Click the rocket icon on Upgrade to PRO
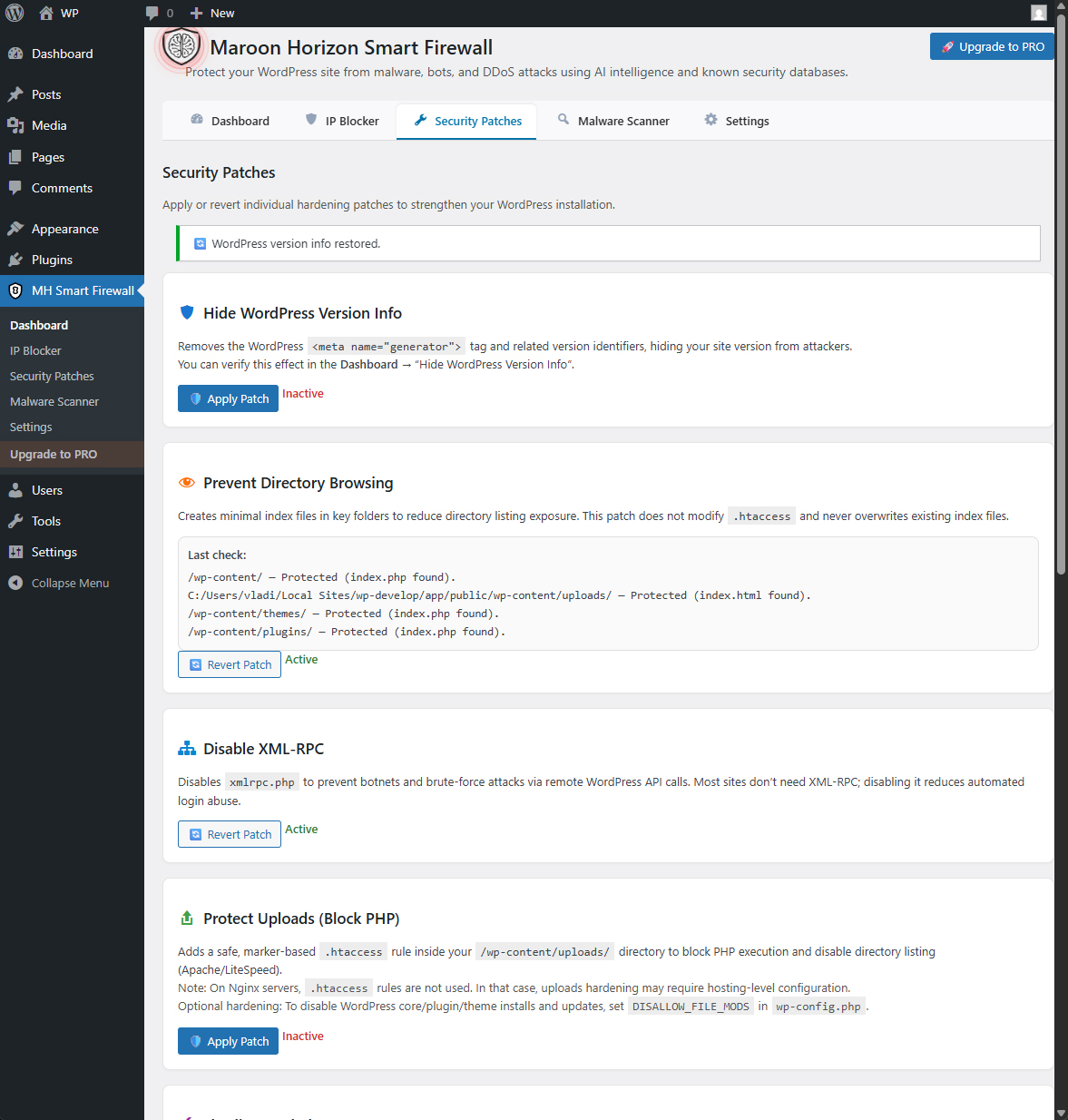The image size is (1068, 1120). click(x=947, y=47)
